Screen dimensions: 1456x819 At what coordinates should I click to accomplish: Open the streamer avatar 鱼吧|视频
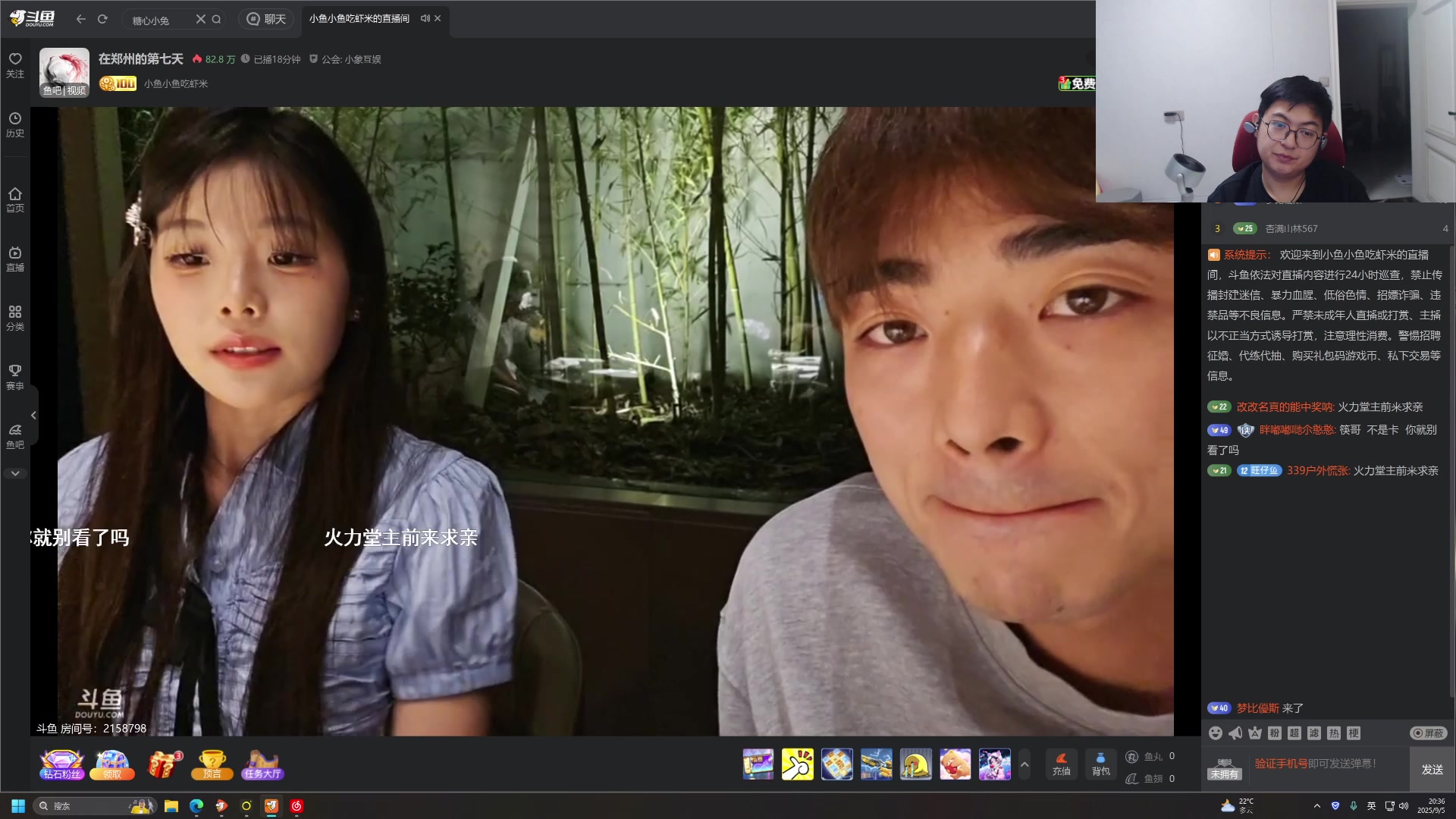tap(64, 73)
